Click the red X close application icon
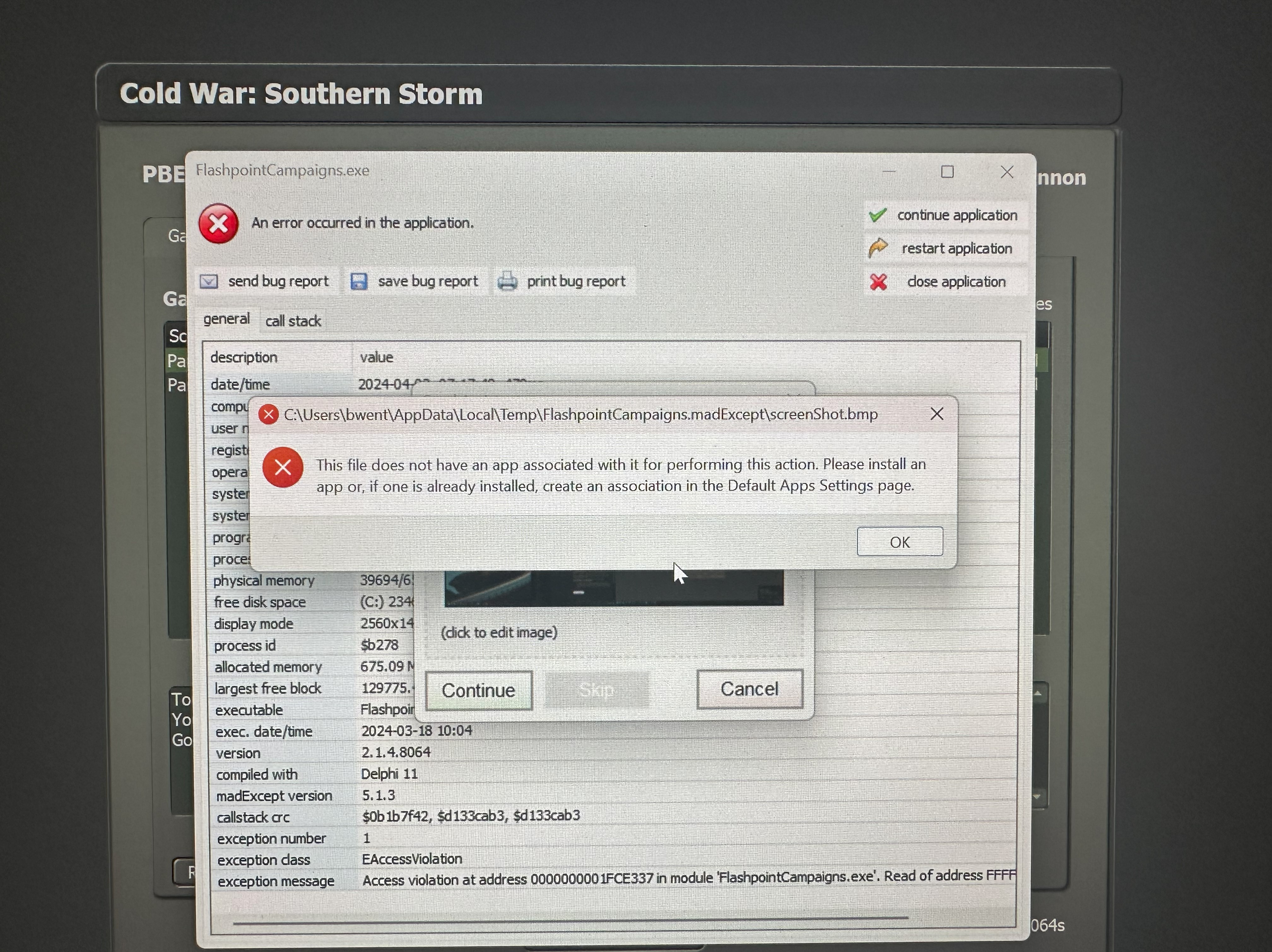The image size is (1272, 952). pyautogui.click(x=878, y=282)
